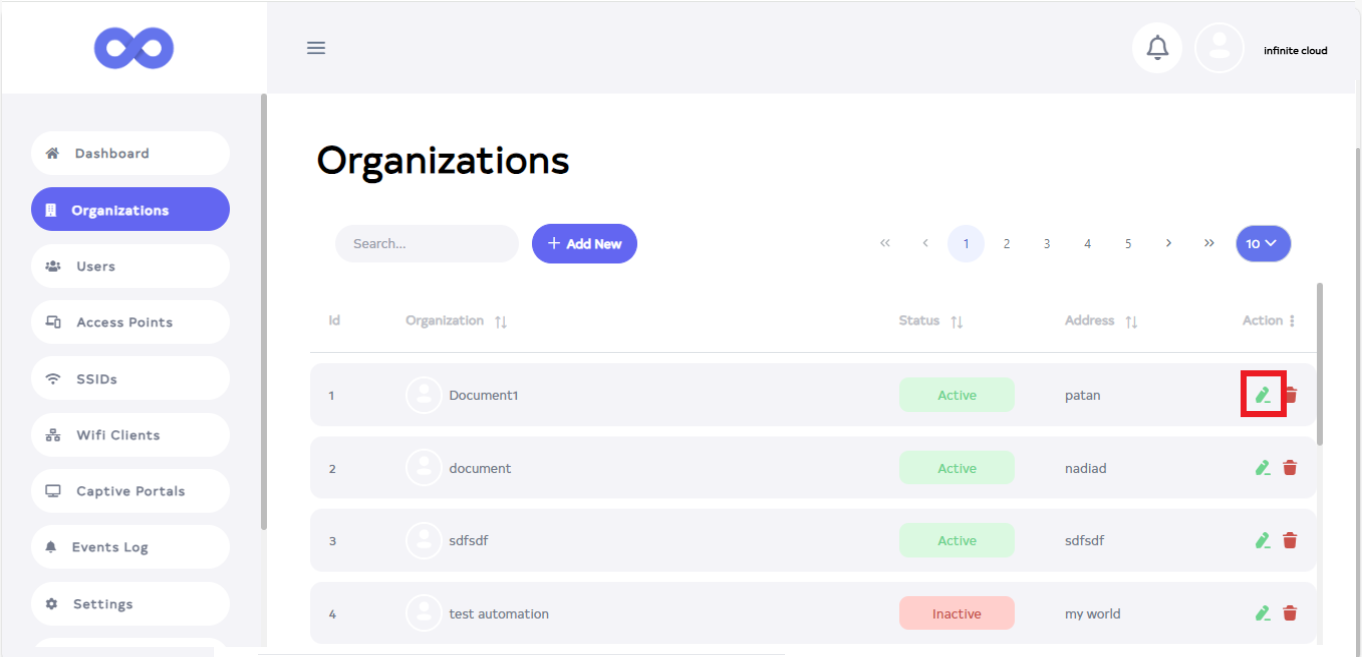
Task: Click the edit pencil for Document1
Action: click(x=1263, y=395)
